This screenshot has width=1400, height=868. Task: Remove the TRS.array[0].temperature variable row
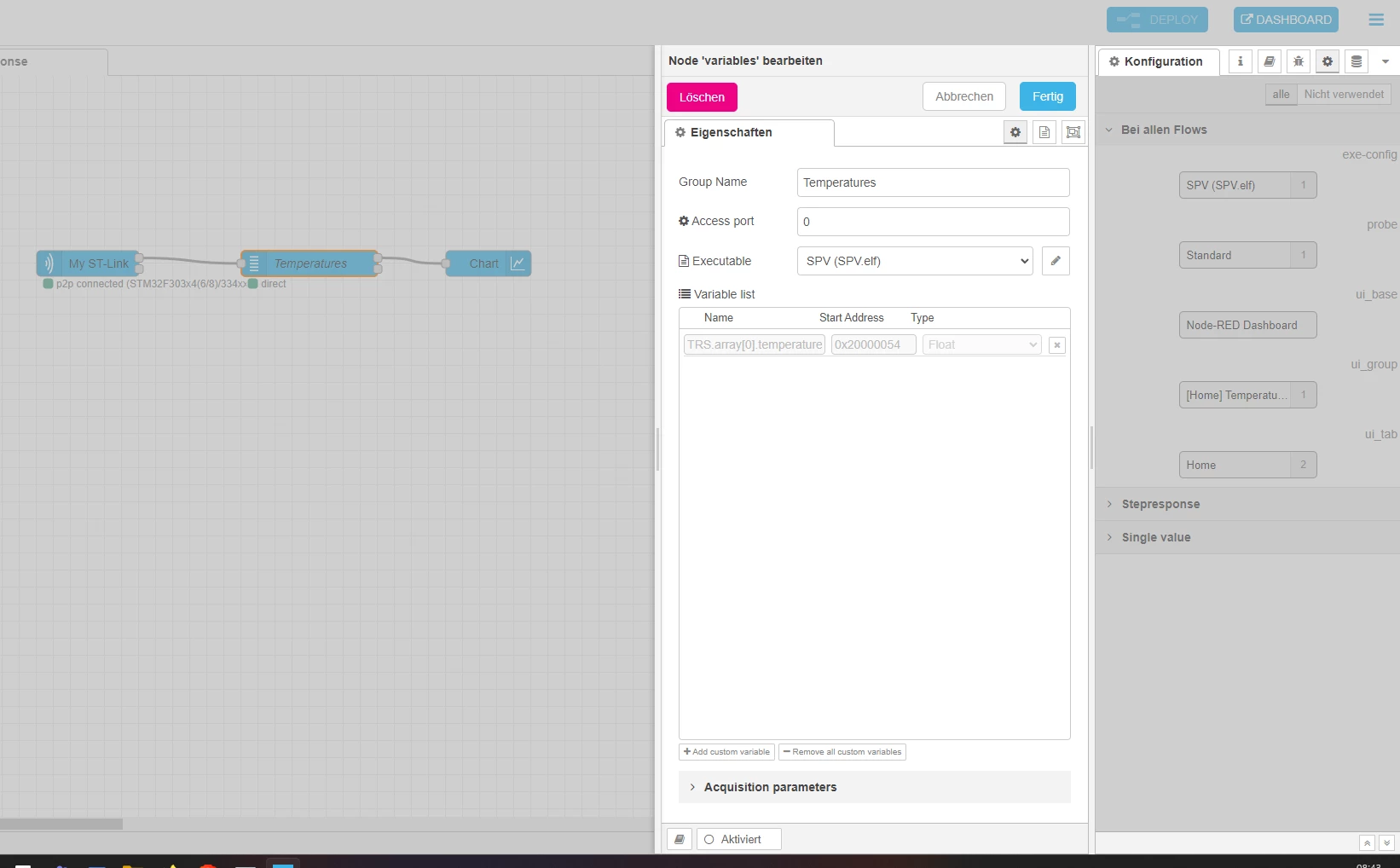[1057, 345]
